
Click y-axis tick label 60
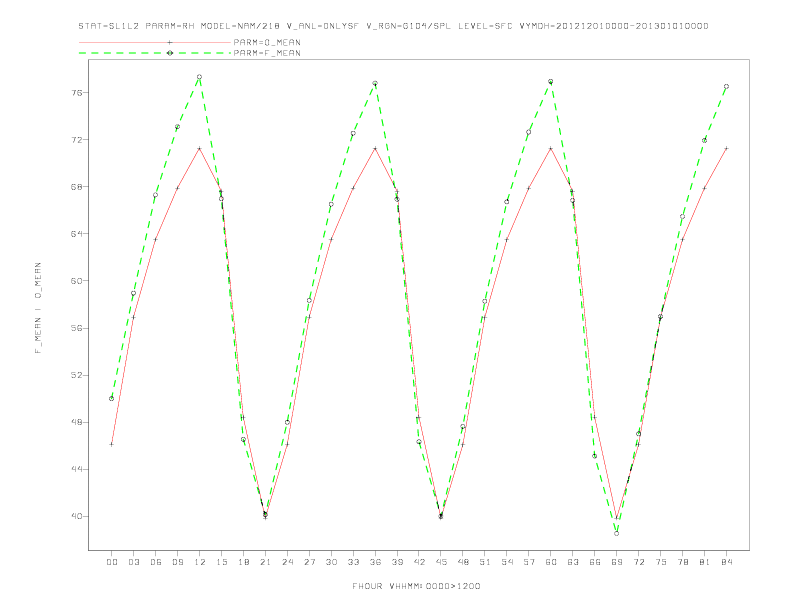point(76,281)
